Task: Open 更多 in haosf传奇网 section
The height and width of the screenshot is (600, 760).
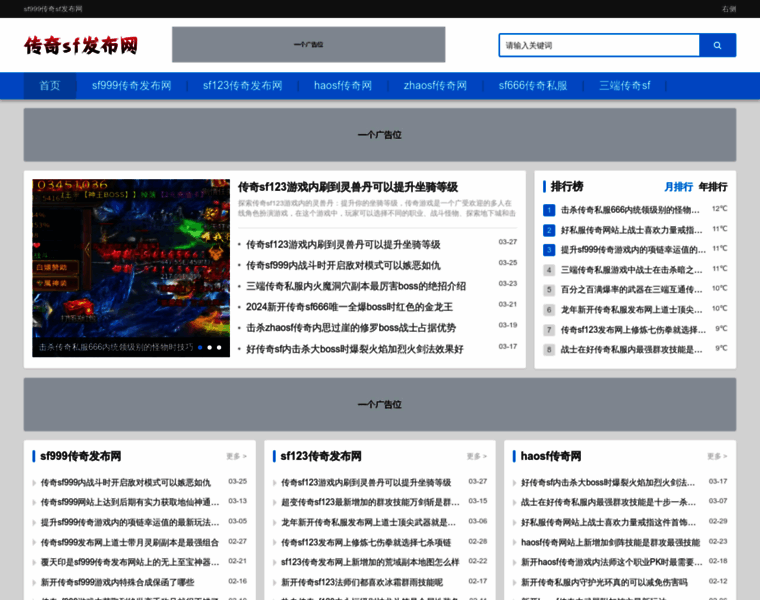Action: tap(717, 456)
